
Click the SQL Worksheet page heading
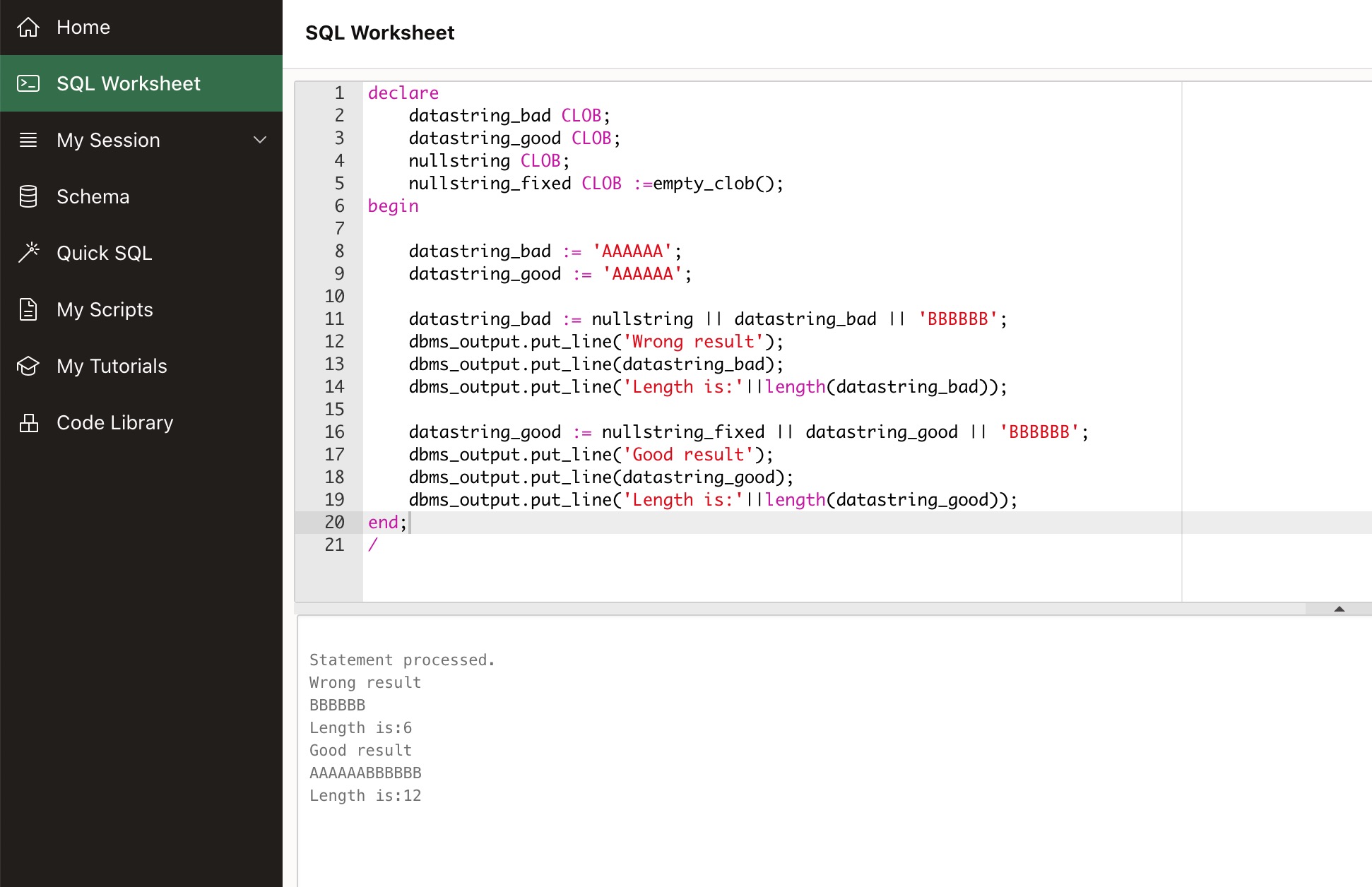click(x=379, y=32)
